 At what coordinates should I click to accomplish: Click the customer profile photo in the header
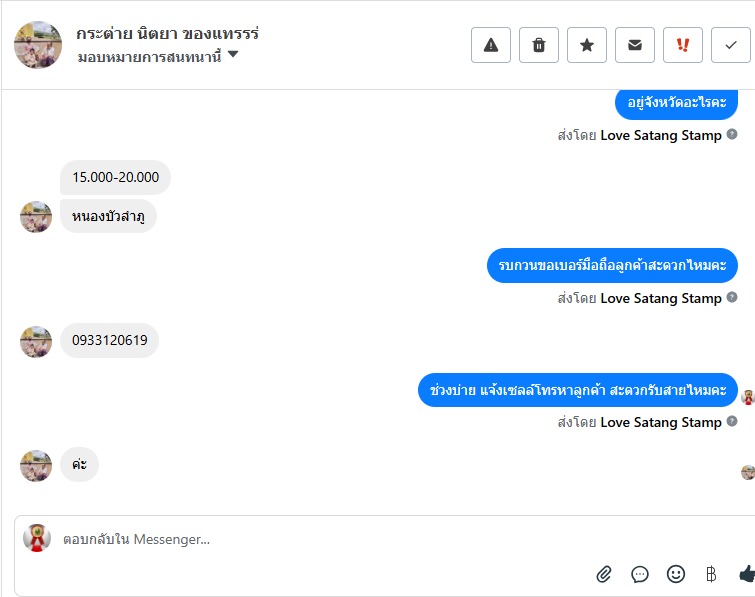(38, 45)
